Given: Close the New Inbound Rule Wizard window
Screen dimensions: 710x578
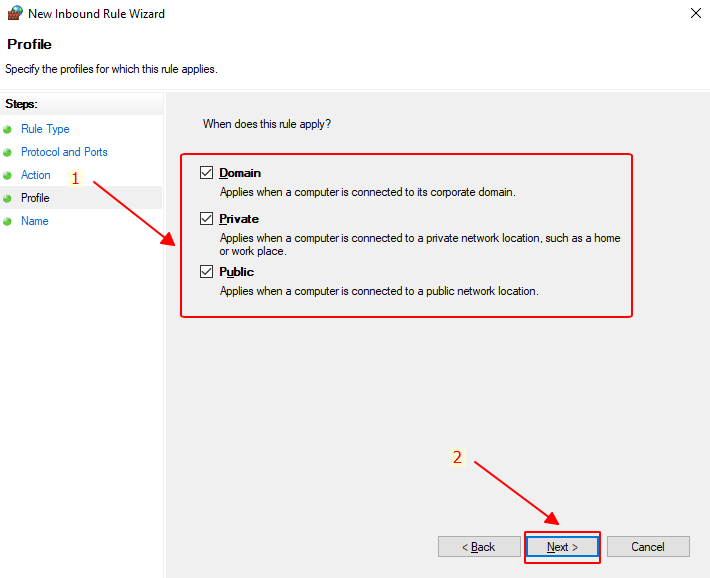Looking at the screenshot, I should coord(696,13).
